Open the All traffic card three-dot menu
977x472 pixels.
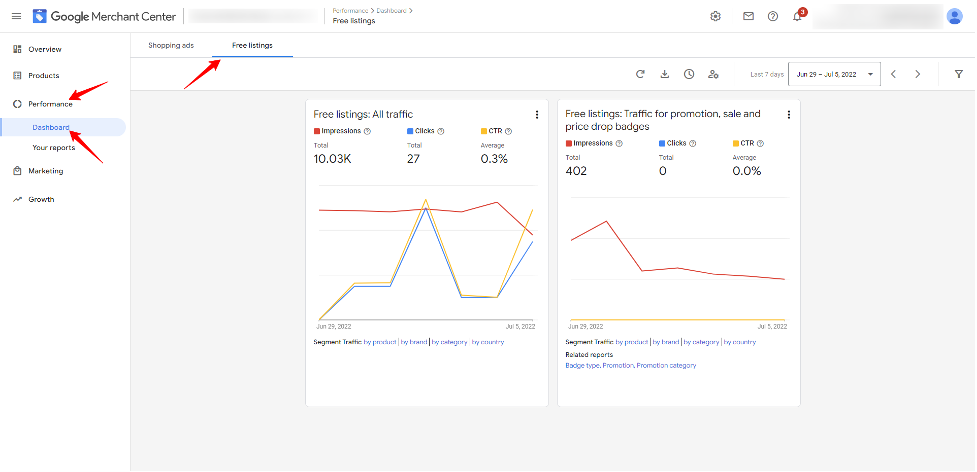pos(536,115)
